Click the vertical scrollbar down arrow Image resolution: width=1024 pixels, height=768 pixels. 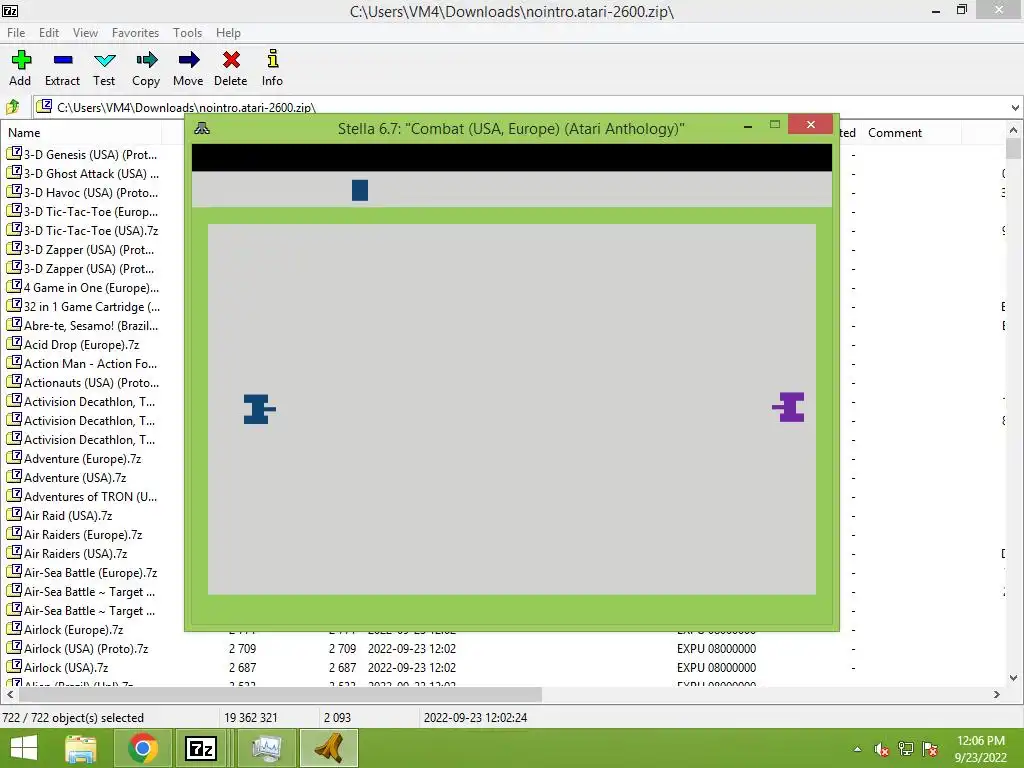click(1014, 677)
